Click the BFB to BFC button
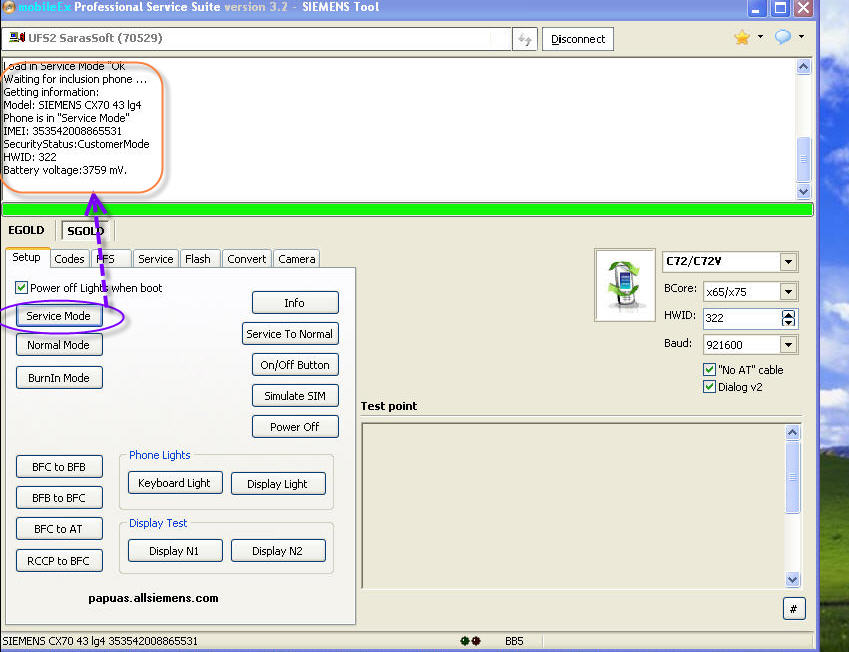 pyautogui.click(x=59, y=498)
